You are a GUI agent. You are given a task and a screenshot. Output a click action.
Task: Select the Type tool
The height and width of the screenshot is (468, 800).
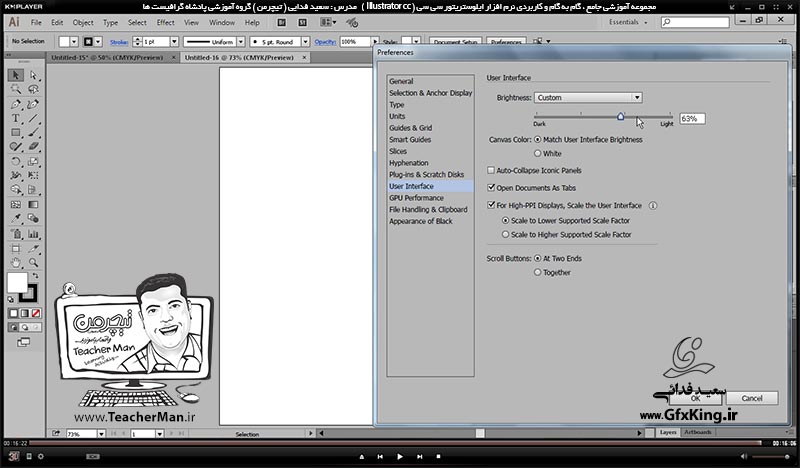point(16,118)
